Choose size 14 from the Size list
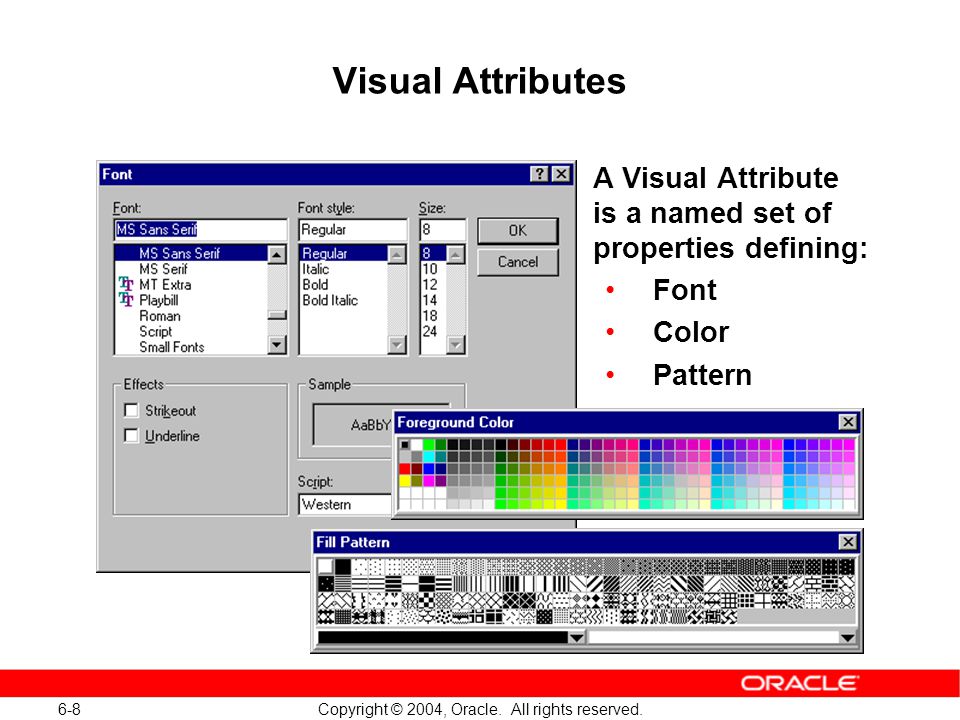This screenshot has width=960, height=720. (430, 300)
